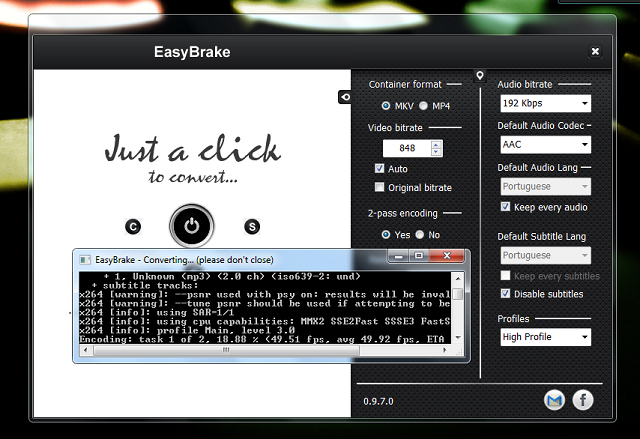Select MKV container format

(385, 106)
